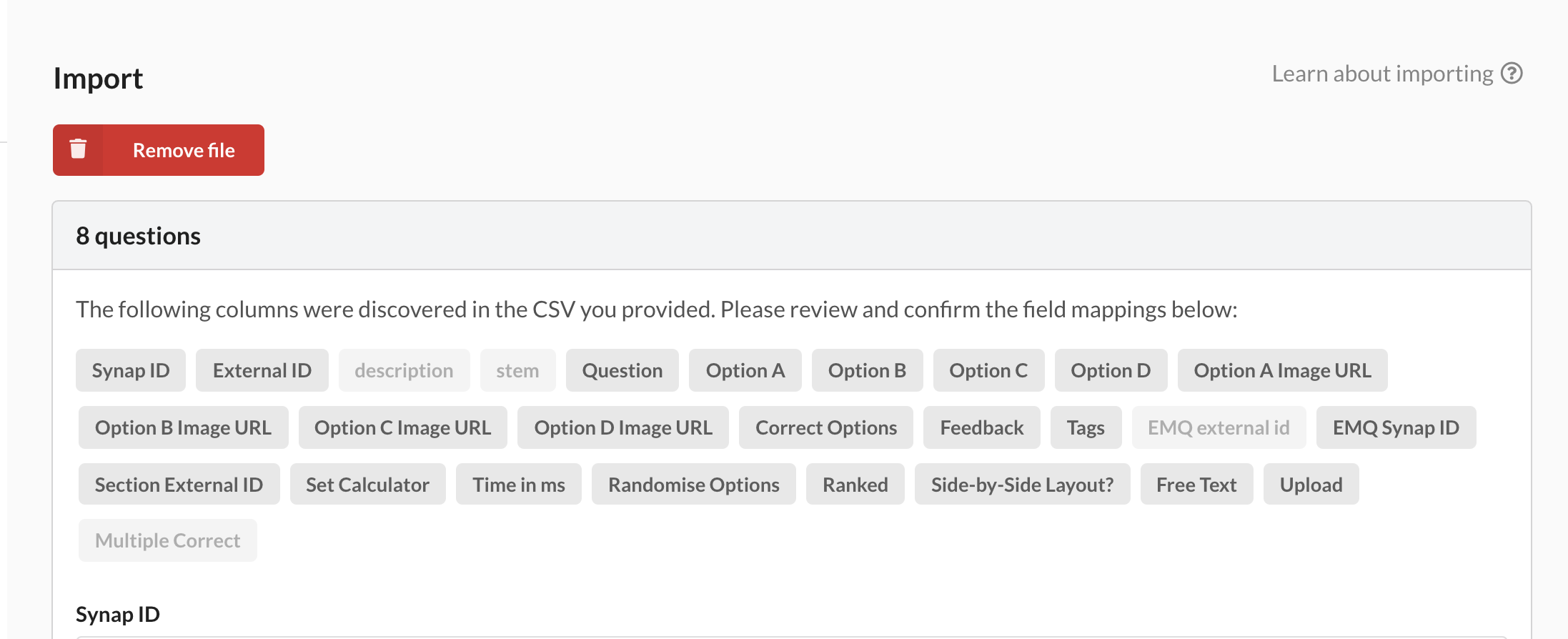This screenshot has width=1568, height=639.
Task: Click the trash icon on Remove file
Action: tap(78, 149)
